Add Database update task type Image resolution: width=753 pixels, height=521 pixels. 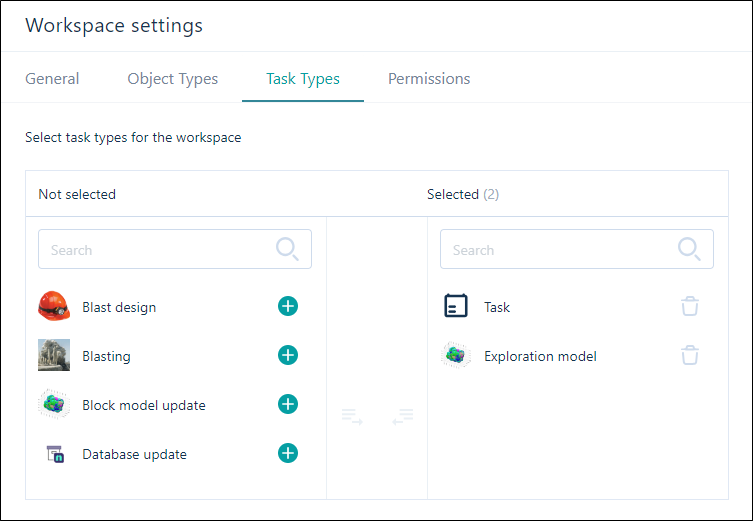(288, 453)
